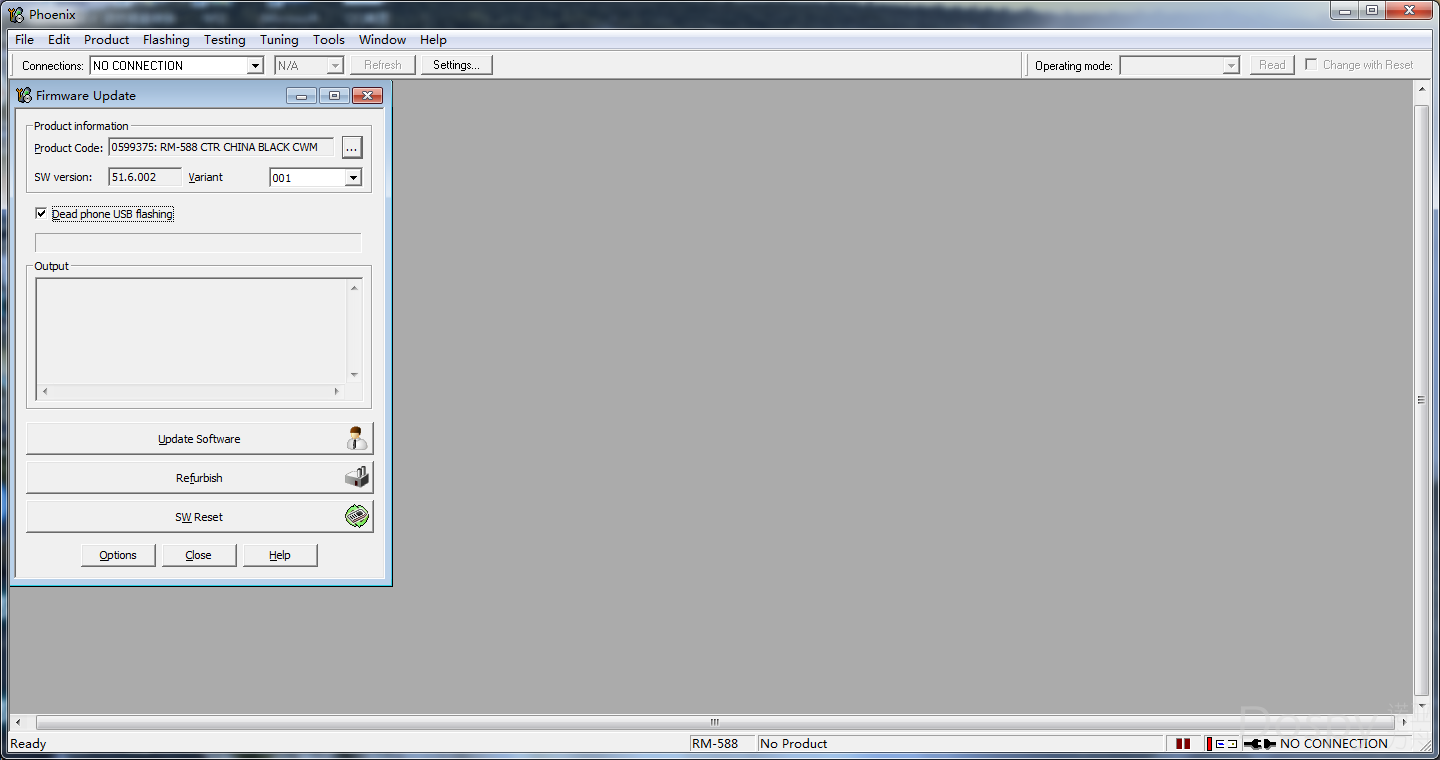Viewport: 1440px width, 760px height.
Task: Click the Update Software button
Action: 199,438
